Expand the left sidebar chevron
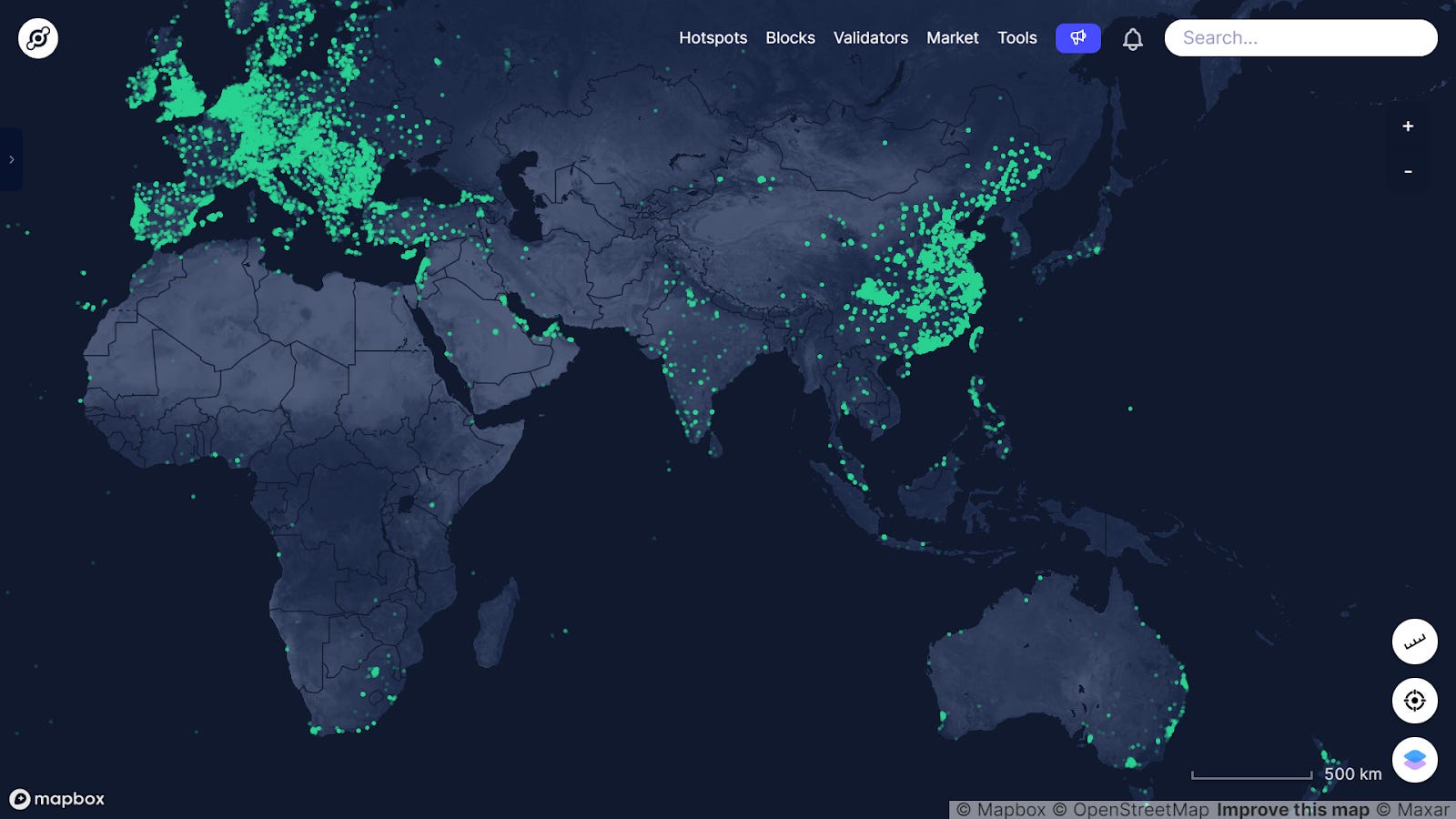This screenshot has width=1456, height=819. click(x=11, y=159)
